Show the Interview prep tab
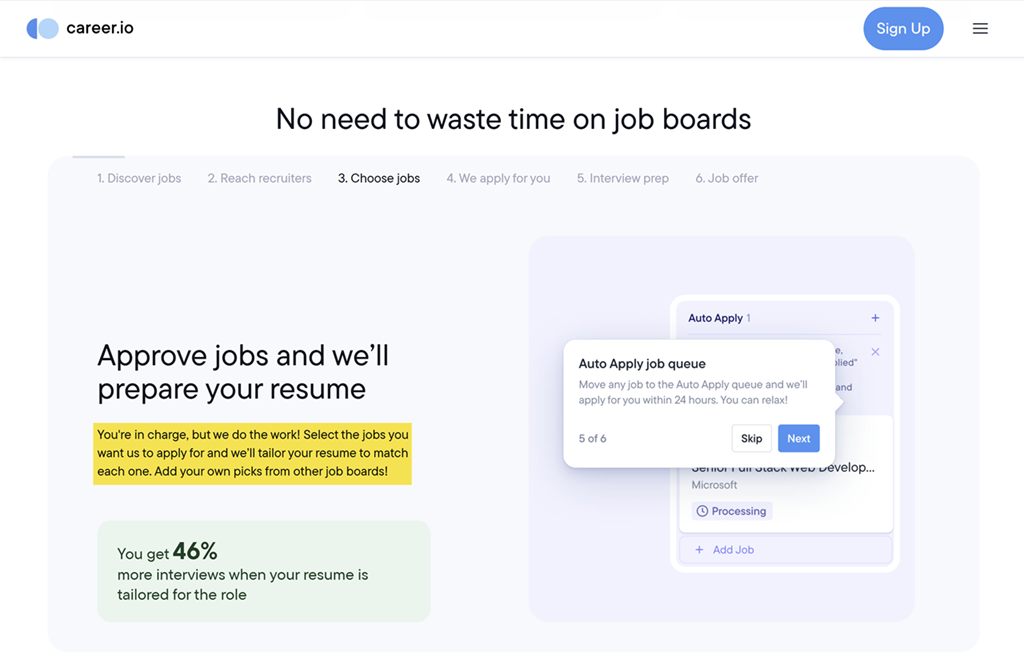The width and height of the screenshot is (1024, 658). click(x=622, y=178)
